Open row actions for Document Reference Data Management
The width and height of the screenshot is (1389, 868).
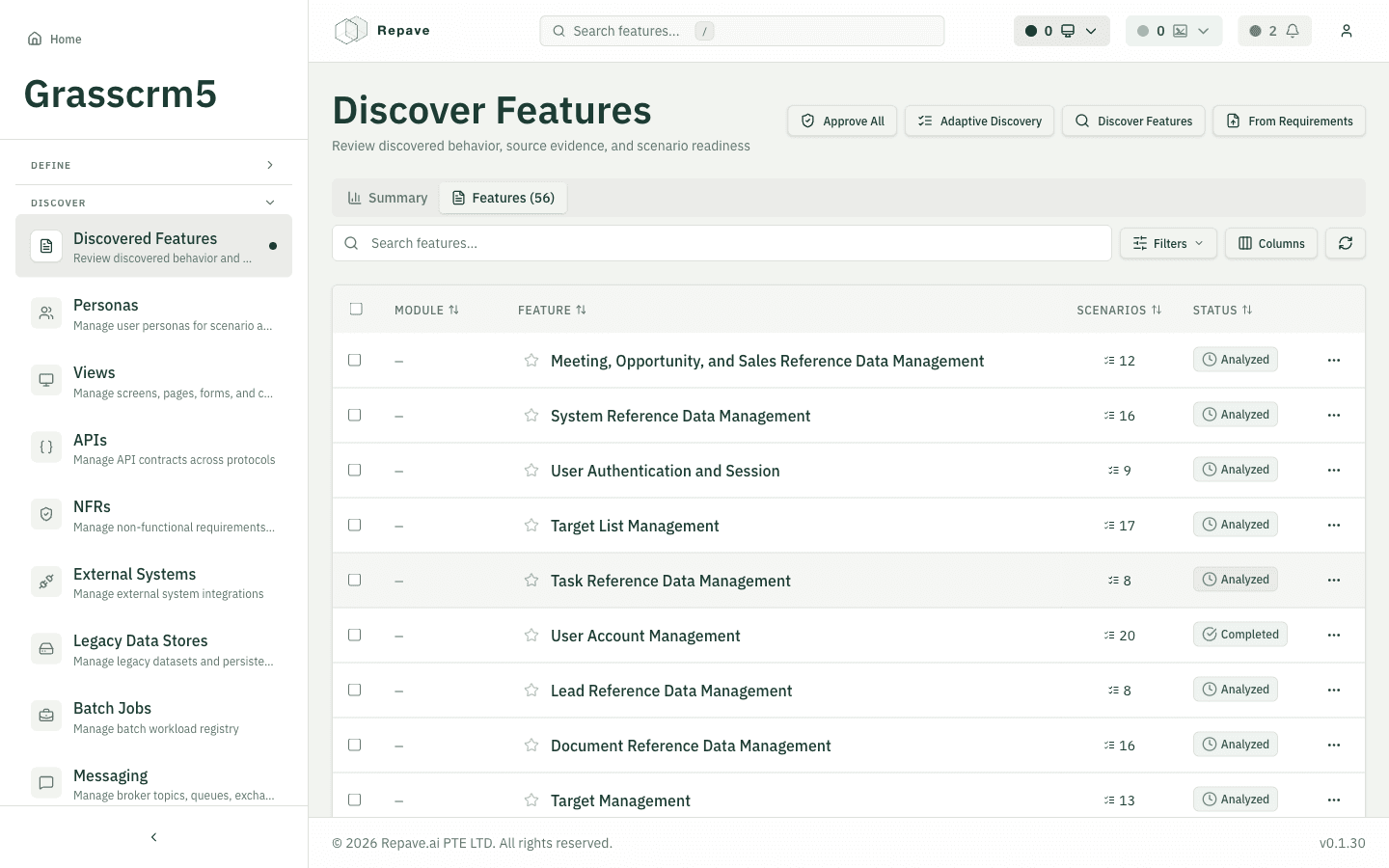(x=1334, y=746)
